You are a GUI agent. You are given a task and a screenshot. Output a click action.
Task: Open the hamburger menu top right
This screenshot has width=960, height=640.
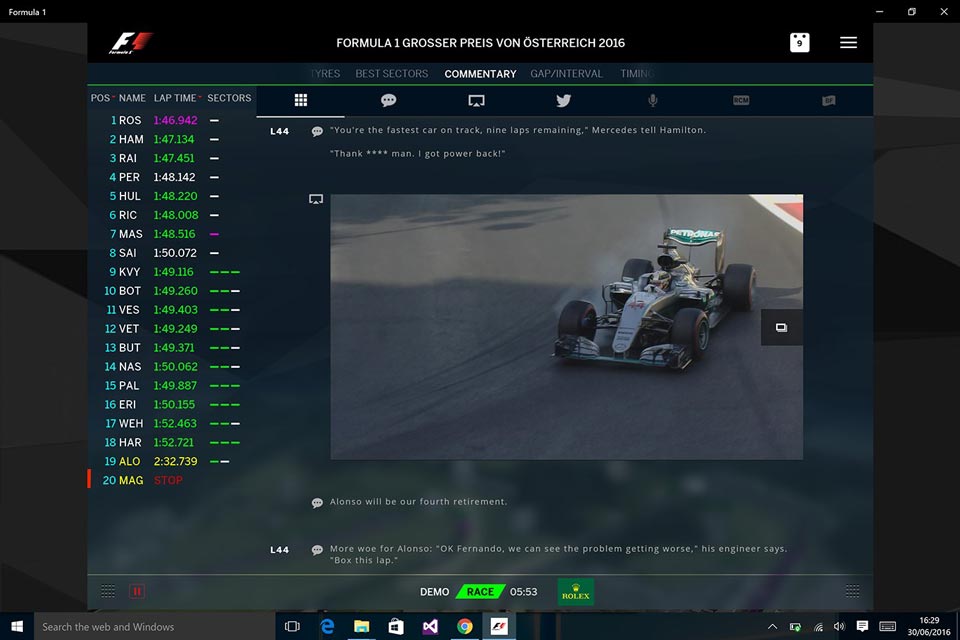click(x=848, y=42)
